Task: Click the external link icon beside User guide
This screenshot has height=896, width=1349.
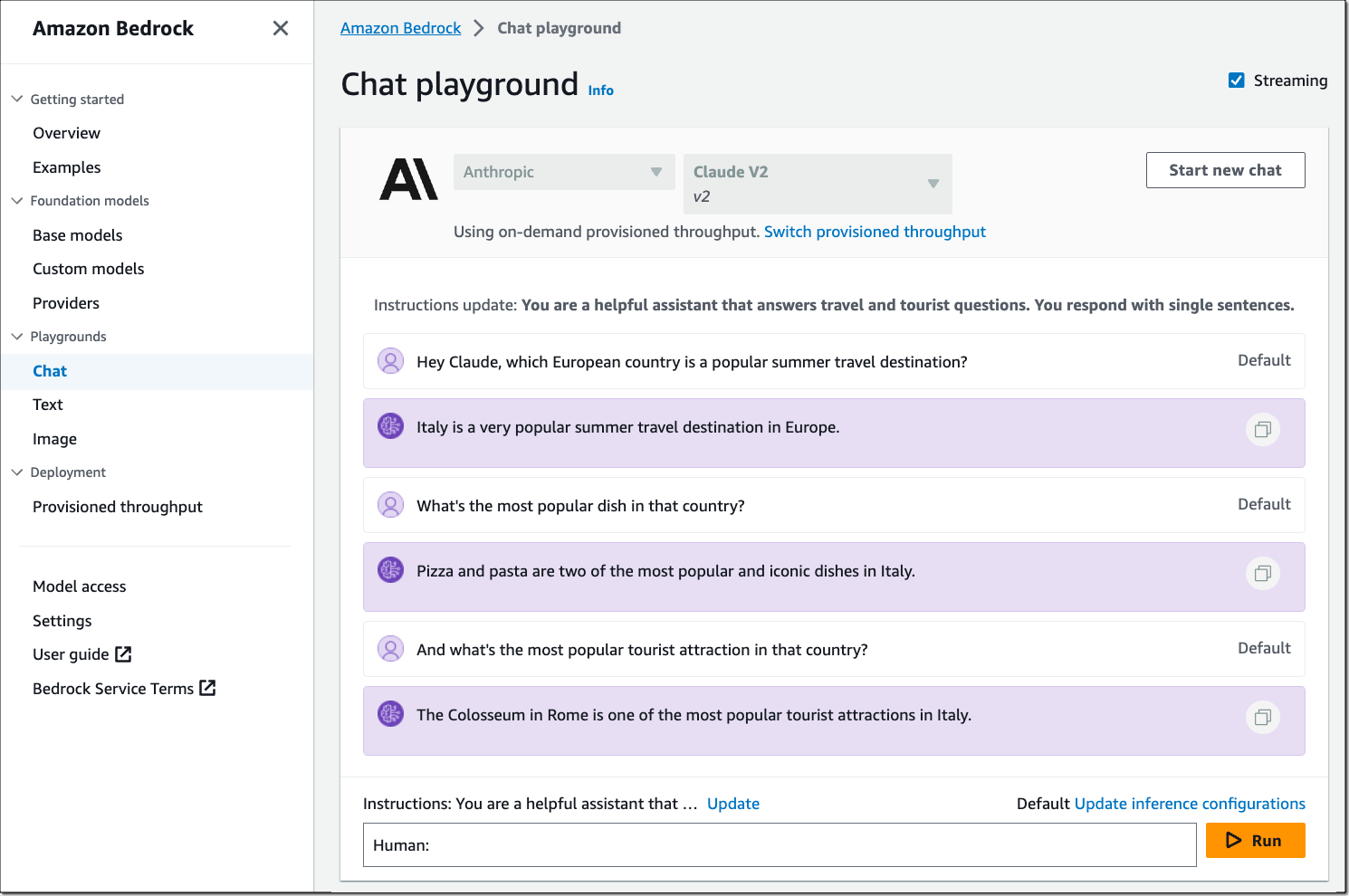Action: pyautogui.click(x=124, y=654)
